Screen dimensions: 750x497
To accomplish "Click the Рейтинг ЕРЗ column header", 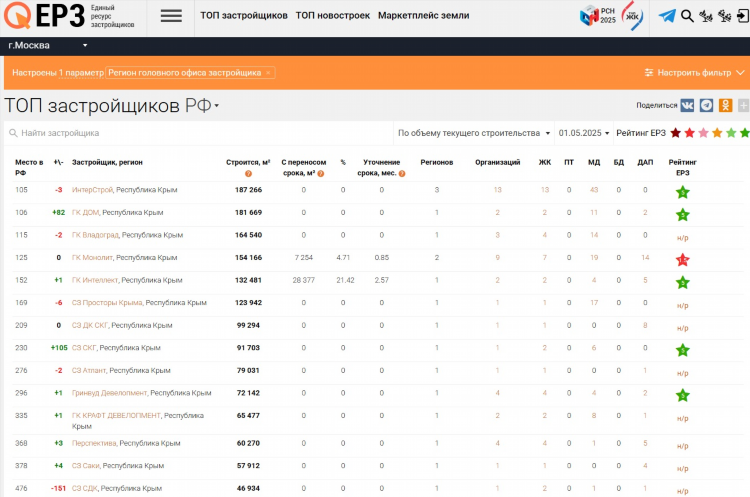I will click(x=683, y=167).
